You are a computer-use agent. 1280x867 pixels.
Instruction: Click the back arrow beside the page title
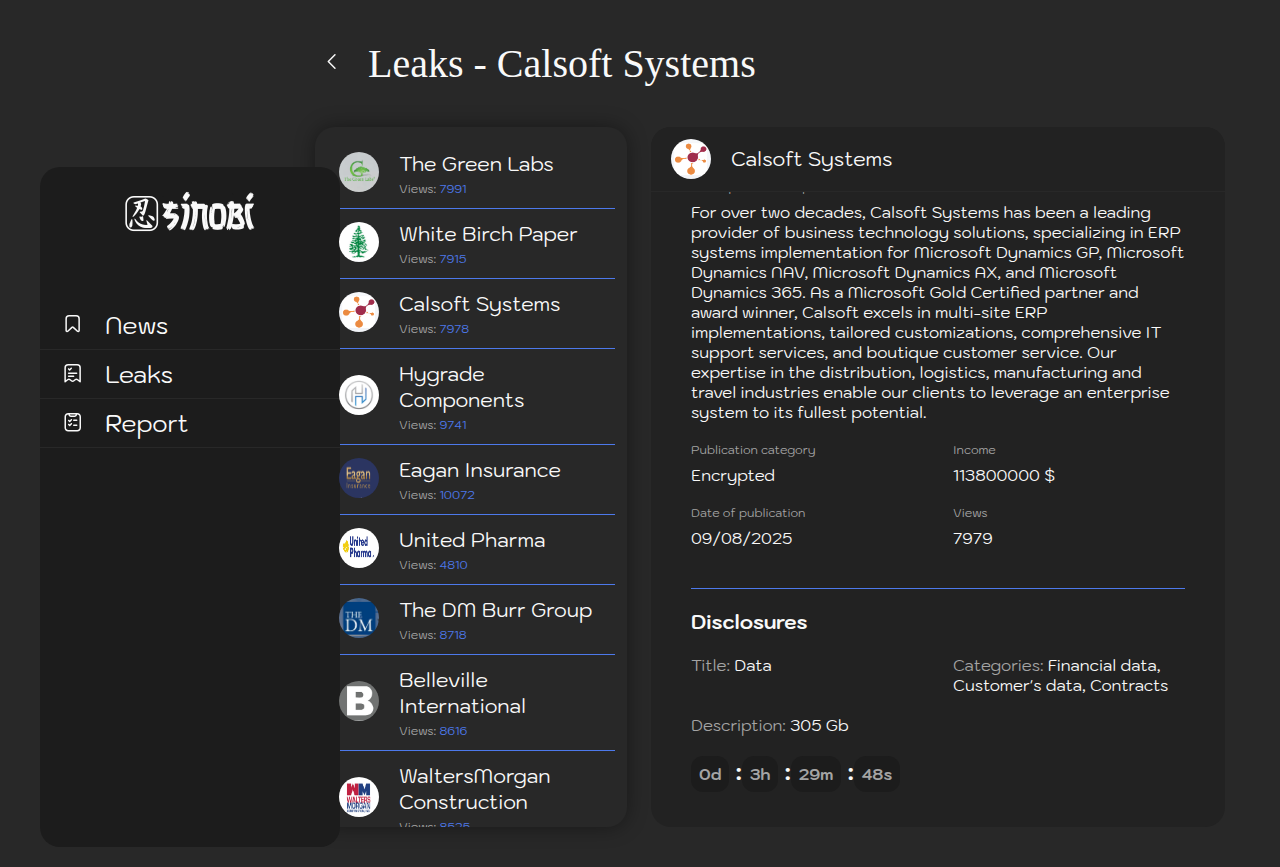point(332,62)
